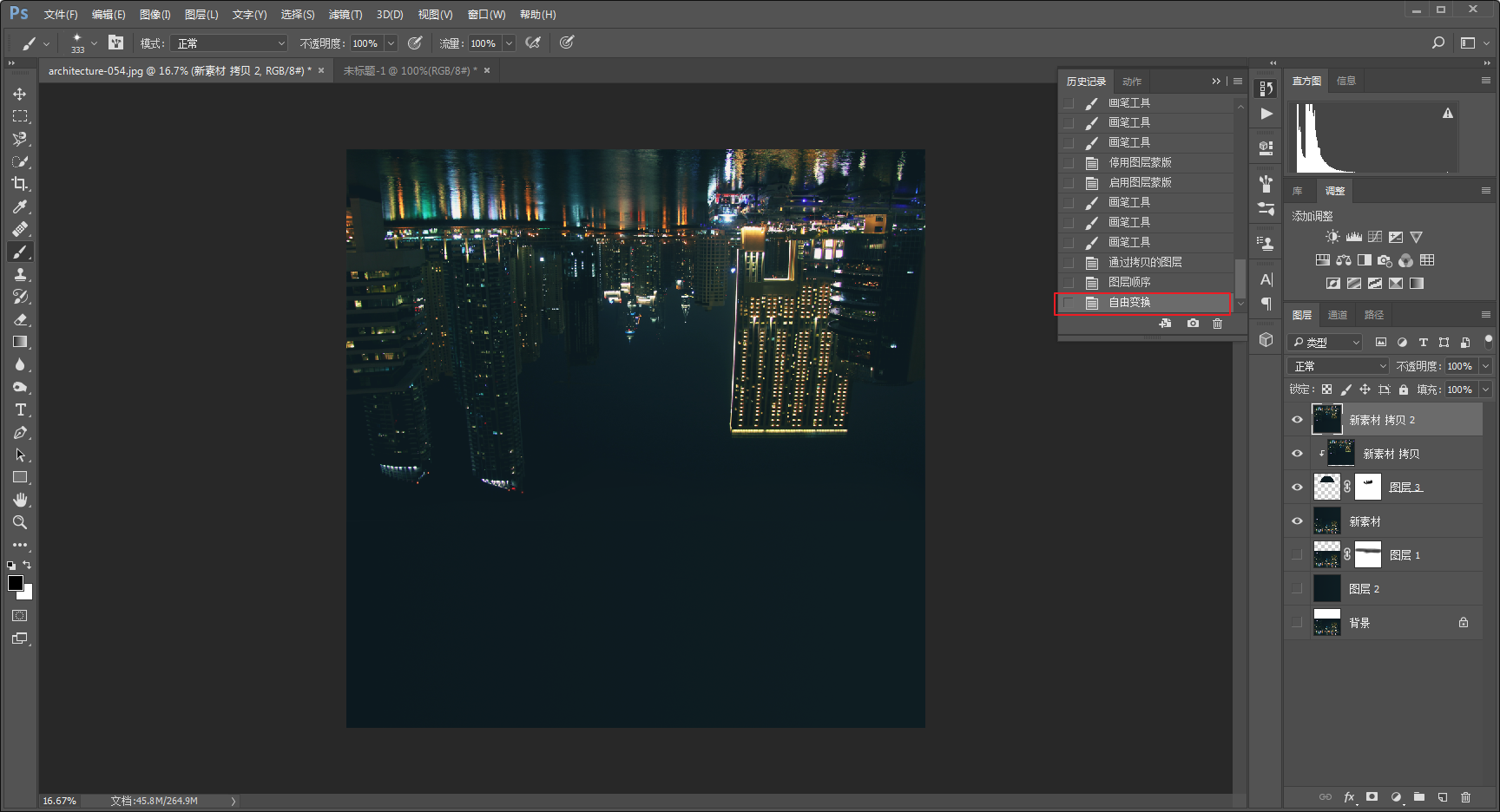Image resolution: width=1500 pixels, height=812 pixels.
Task: Open the brush blend mode 正常 dropdown
Action: pyautogui.click(x=228, y=43)
